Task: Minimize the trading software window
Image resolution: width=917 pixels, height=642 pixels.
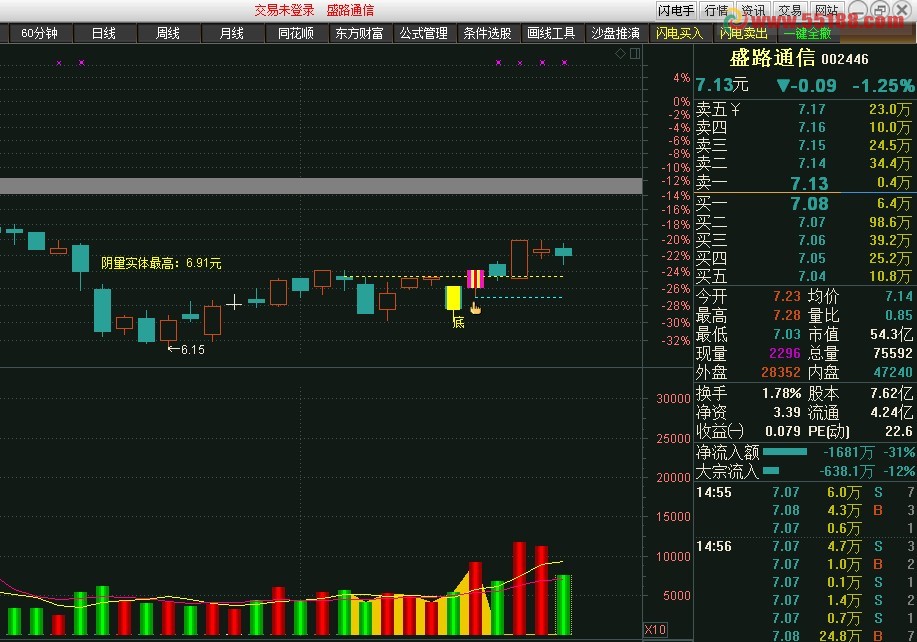Action: [859, 10]
